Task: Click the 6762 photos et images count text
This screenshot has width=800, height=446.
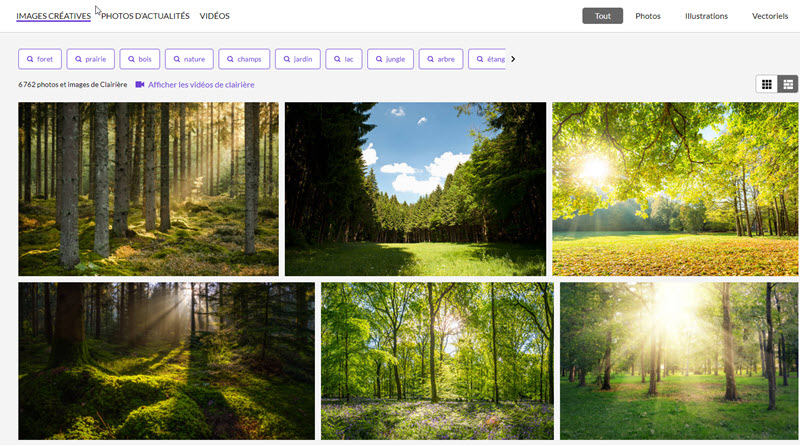Action: coord(72,85)
